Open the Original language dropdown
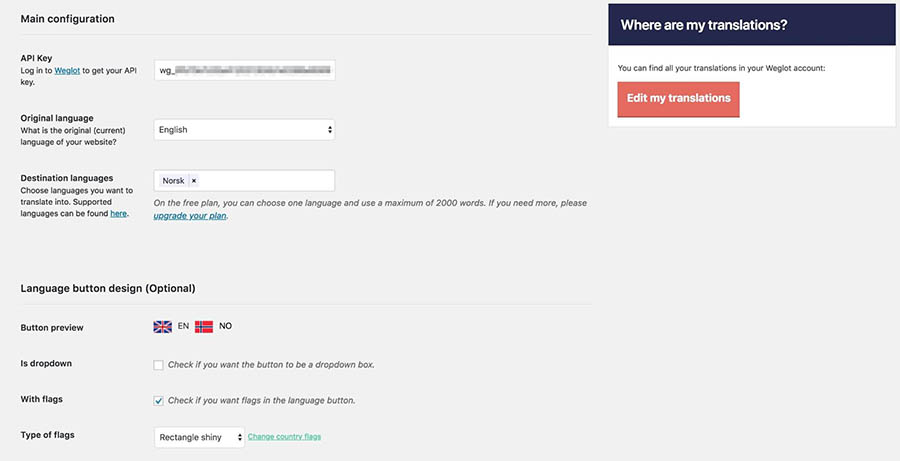Viewport: 900px width, 461px height. point(244,130)
